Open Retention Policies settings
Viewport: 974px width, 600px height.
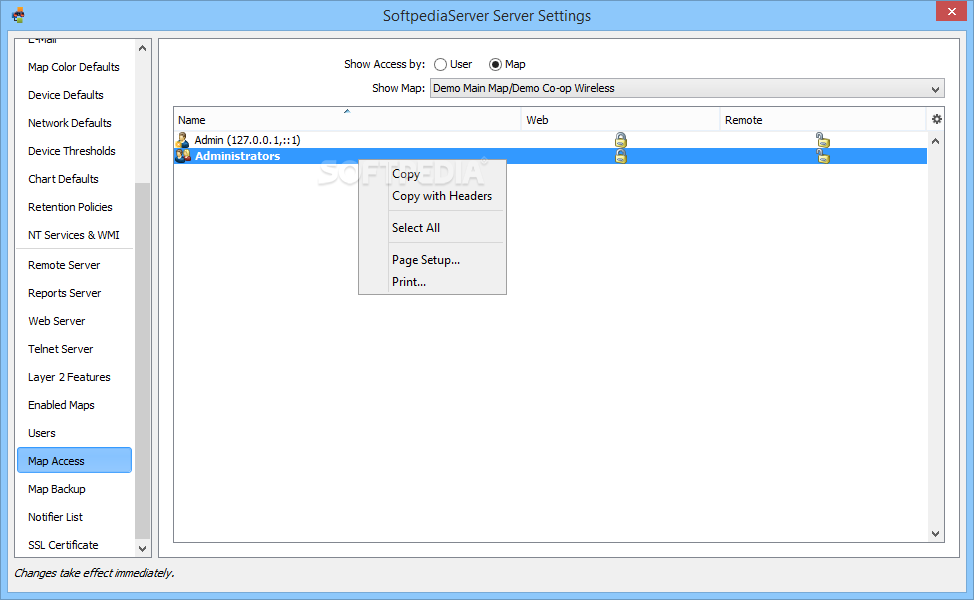tap(74, 207)
